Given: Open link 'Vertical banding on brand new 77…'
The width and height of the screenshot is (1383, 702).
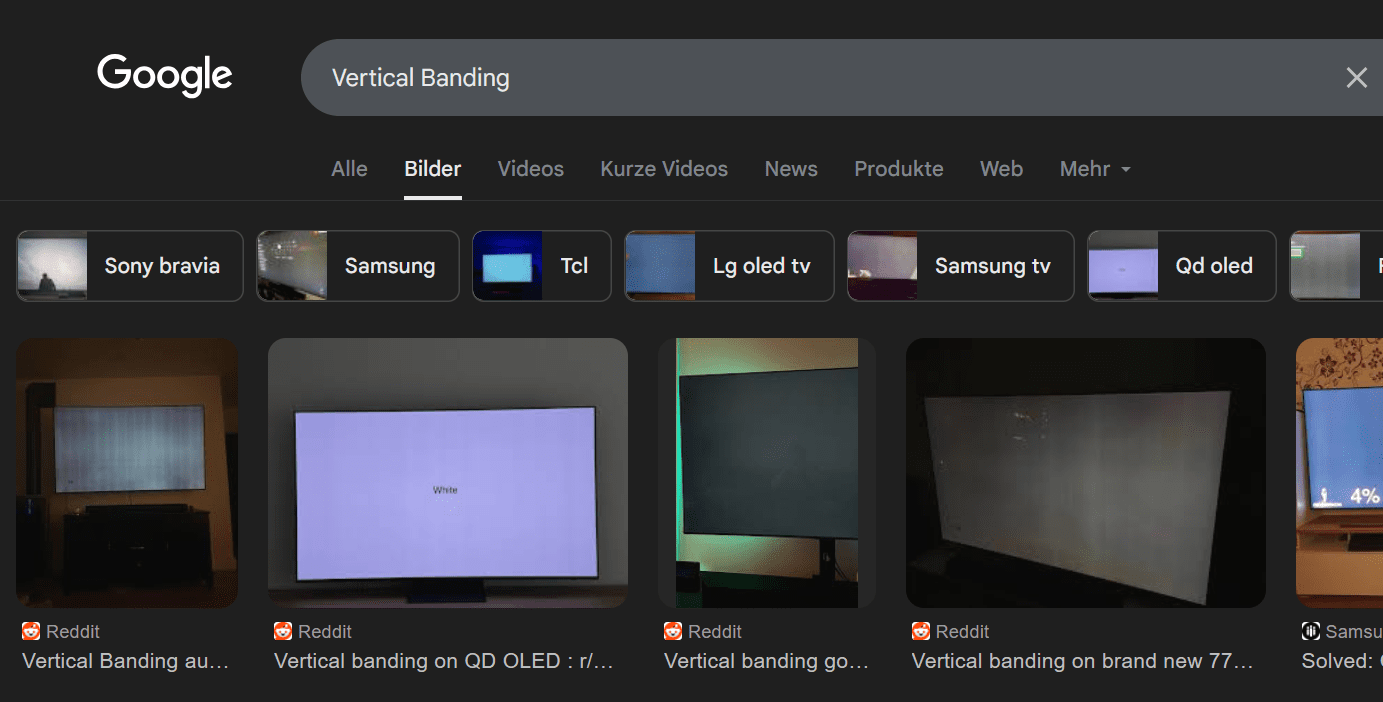Looking at the screenshot, I should 1083,661.
